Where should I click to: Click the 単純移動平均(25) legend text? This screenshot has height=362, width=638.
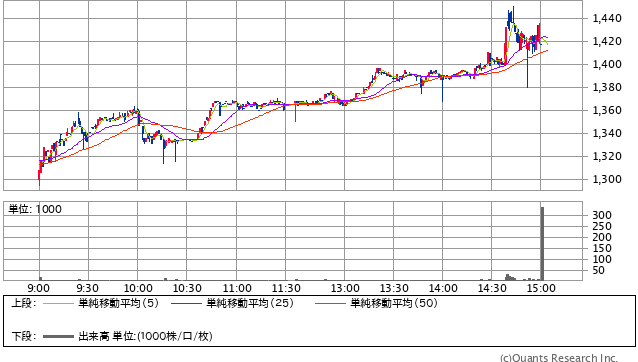click(x=250, y=303)
